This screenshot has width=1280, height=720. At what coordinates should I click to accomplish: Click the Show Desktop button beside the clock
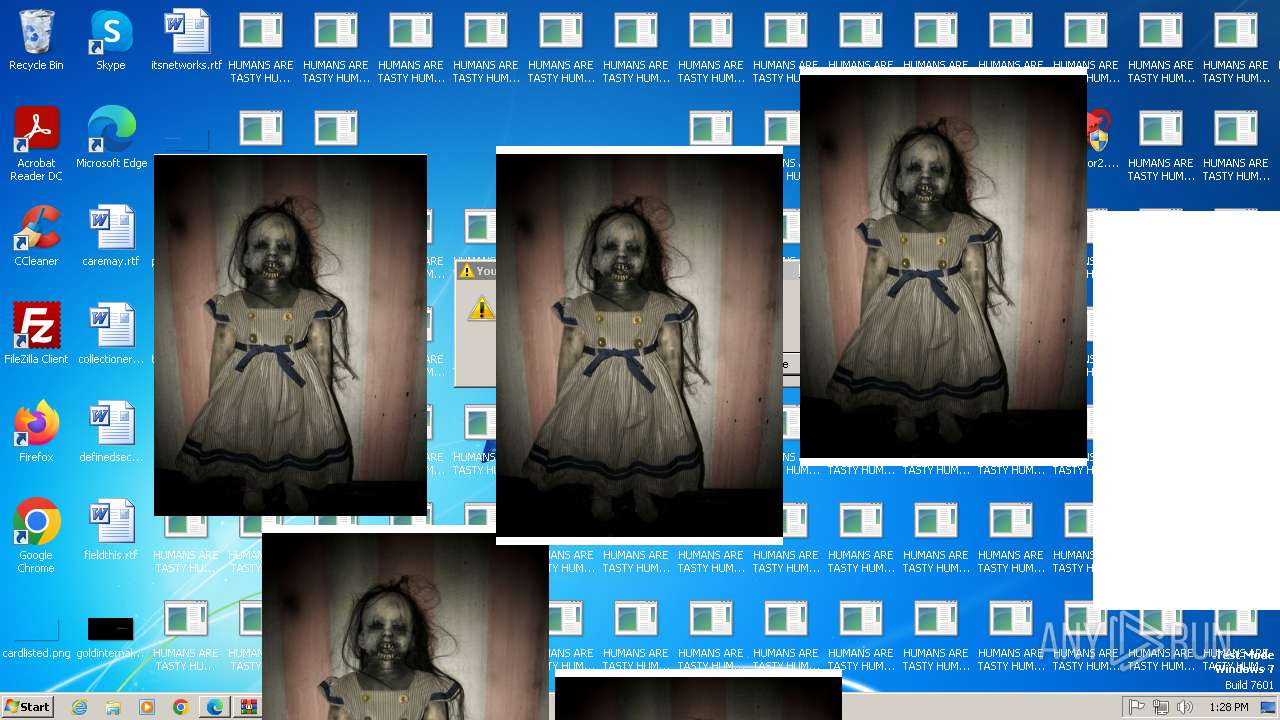point(1270,707)
